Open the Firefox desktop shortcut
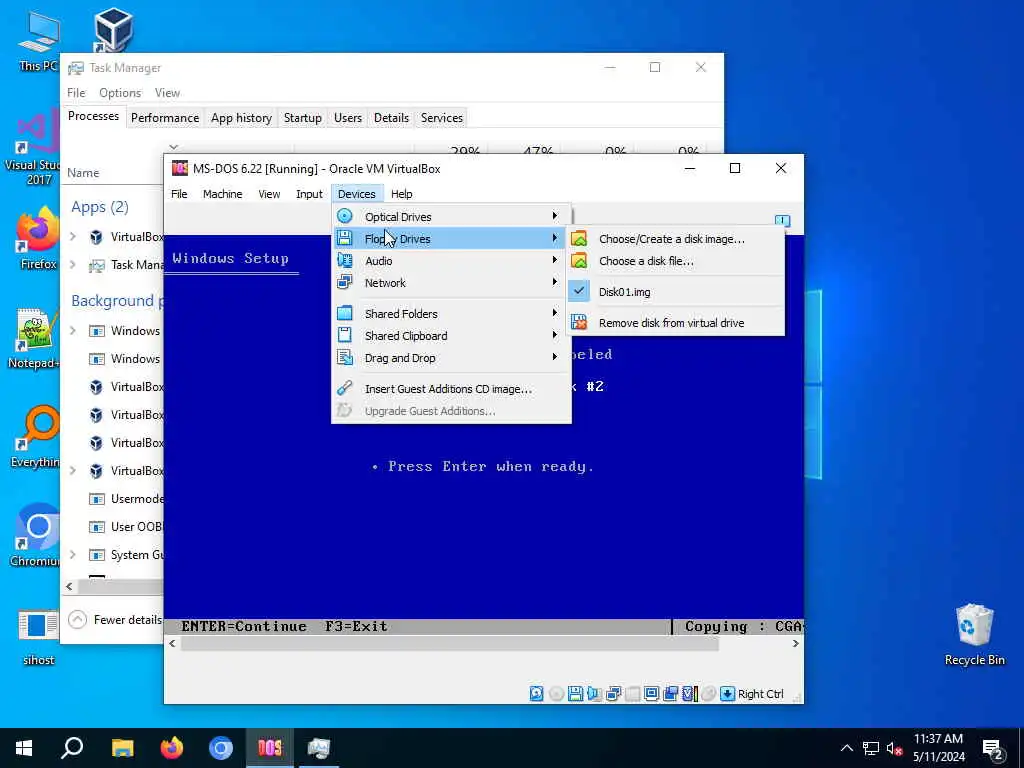1024x768 pixels. pyautogui.click(x=38, y=238)
